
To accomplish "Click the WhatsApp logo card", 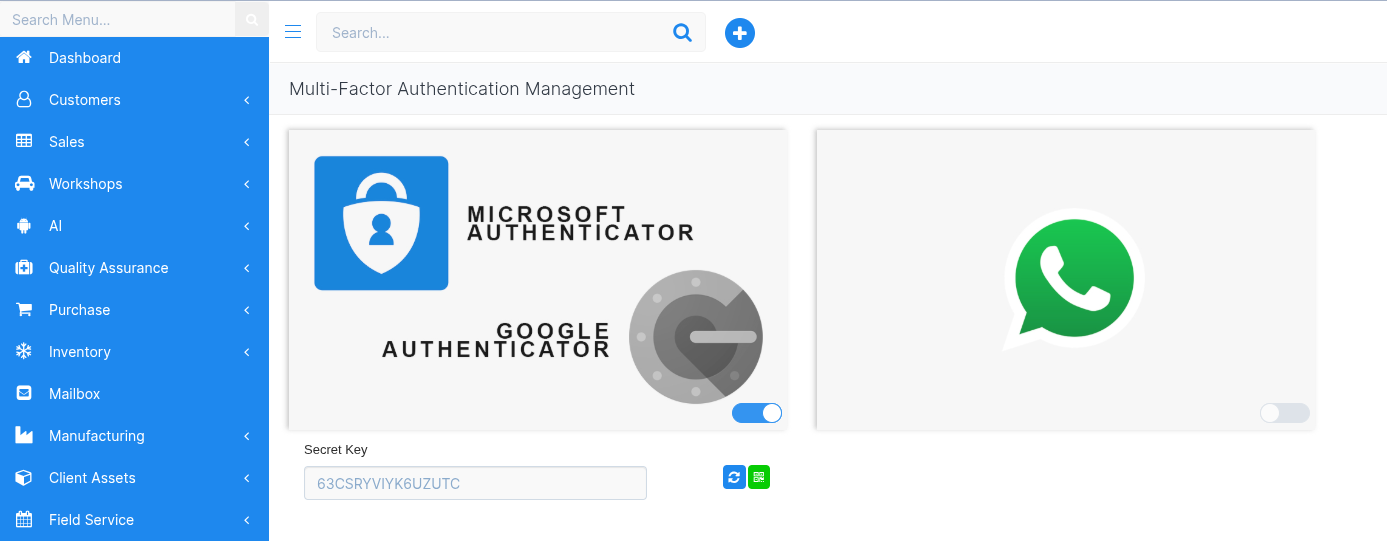I will [1073, 279].
